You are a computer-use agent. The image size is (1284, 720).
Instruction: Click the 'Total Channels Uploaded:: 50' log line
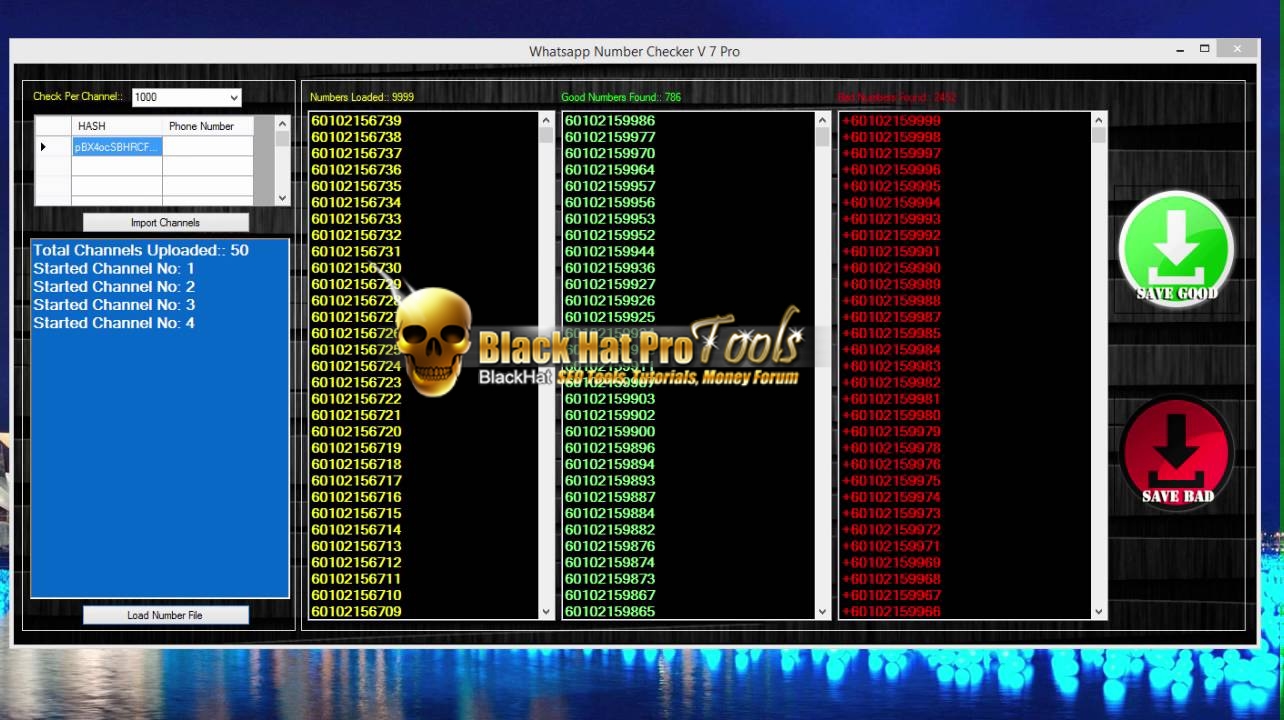tap(141, 251)
